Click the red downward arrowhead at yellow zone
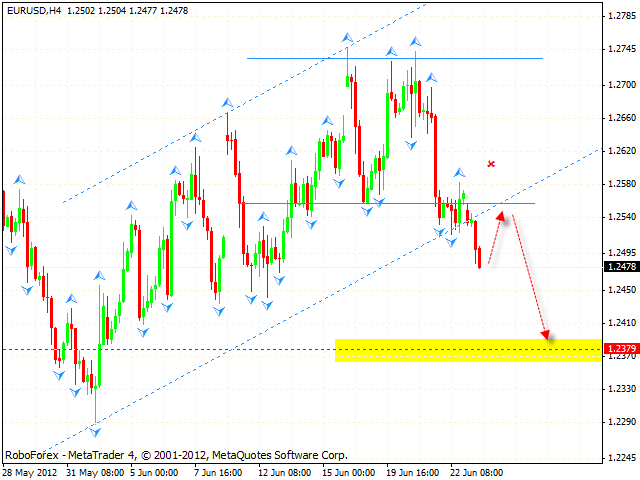 point(547,334)
